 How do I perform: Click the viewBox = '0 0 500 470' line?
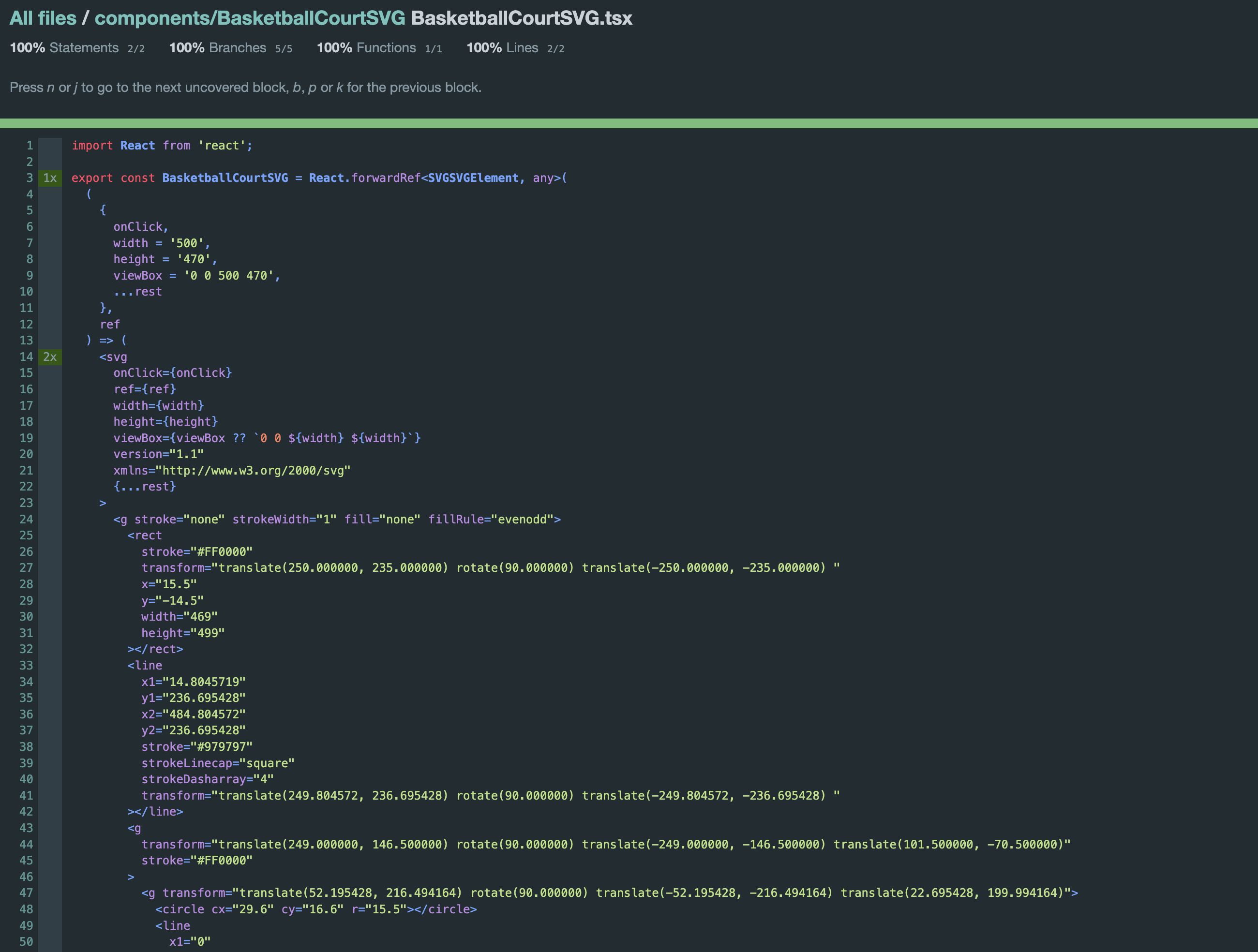(x=197, y=276)
